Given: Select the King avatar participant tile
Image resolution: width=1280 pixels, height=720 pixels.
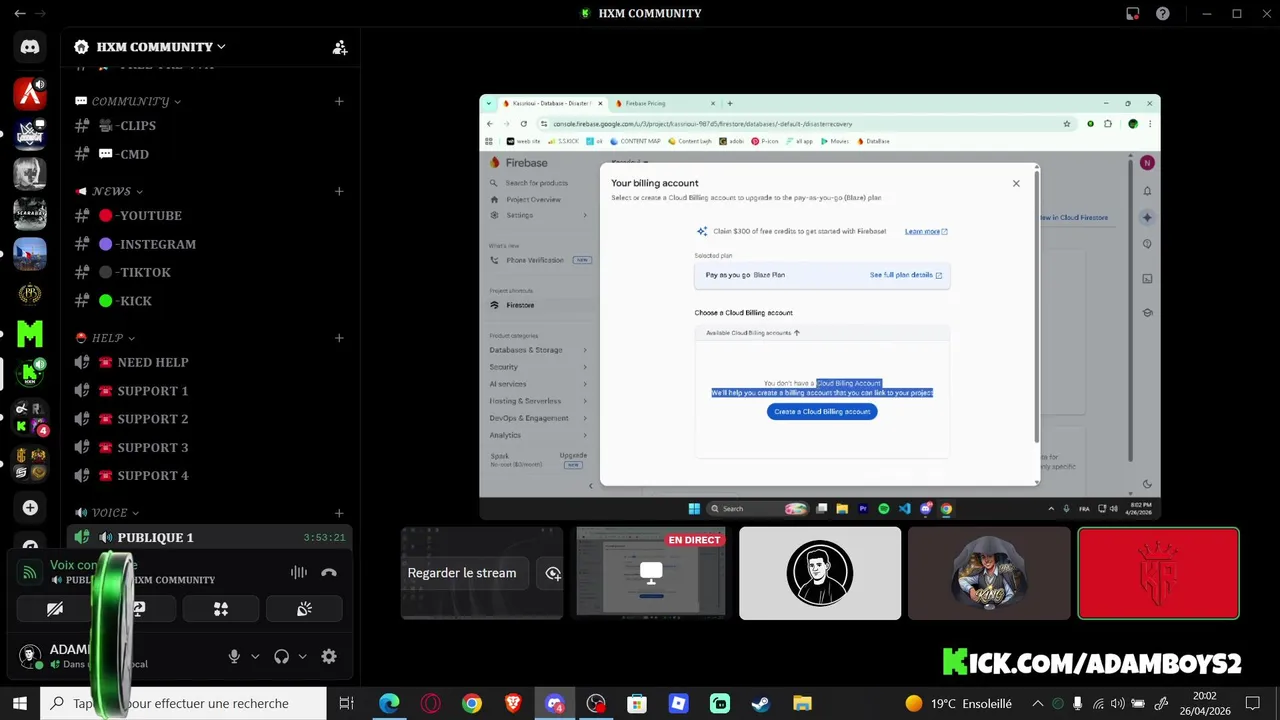Looking at the screenshot, I should [989, 573].
